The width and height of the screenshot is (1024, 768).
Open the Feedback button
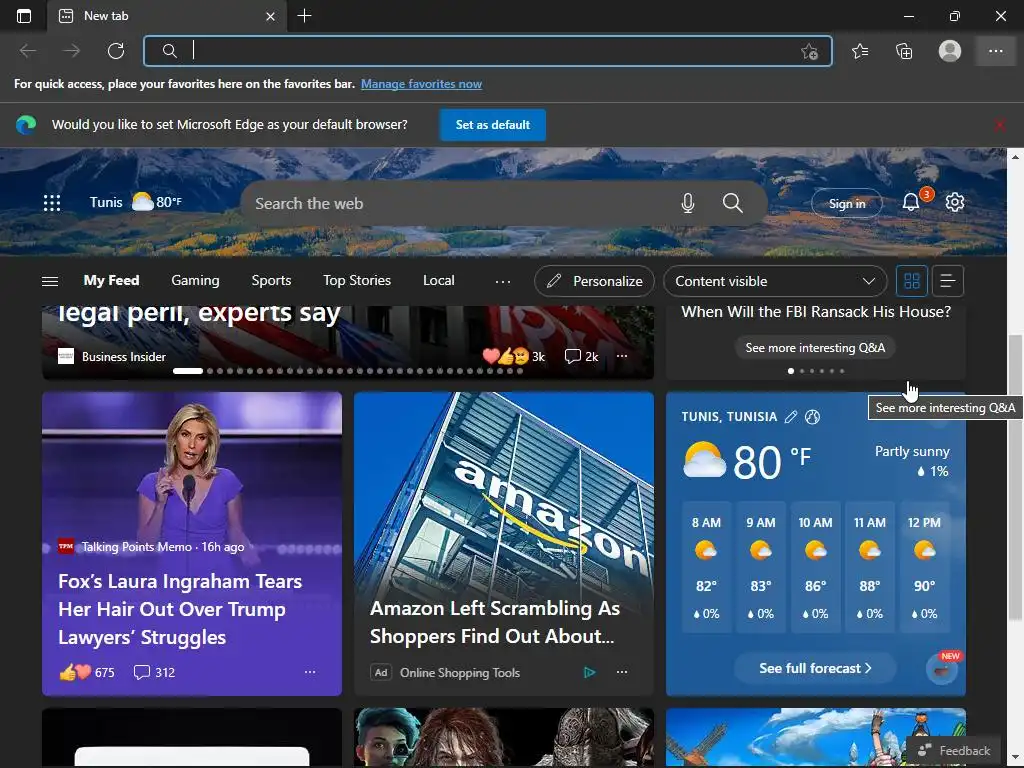point(953,750)
